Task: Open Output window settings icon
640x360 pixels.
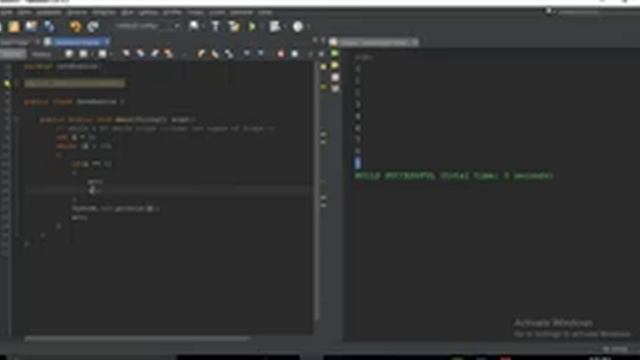Action: click(335, 89)
